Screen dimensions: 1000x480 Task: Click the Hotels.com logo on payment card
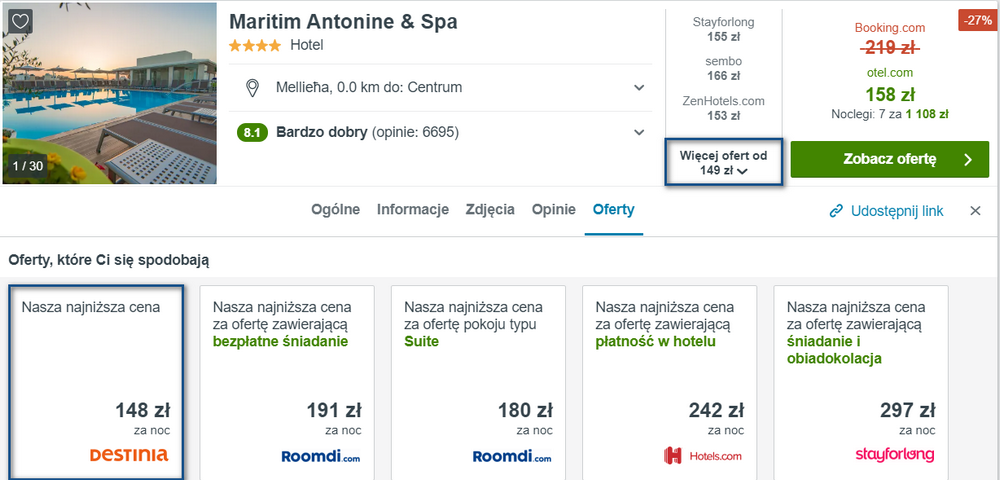coord(702,456)
